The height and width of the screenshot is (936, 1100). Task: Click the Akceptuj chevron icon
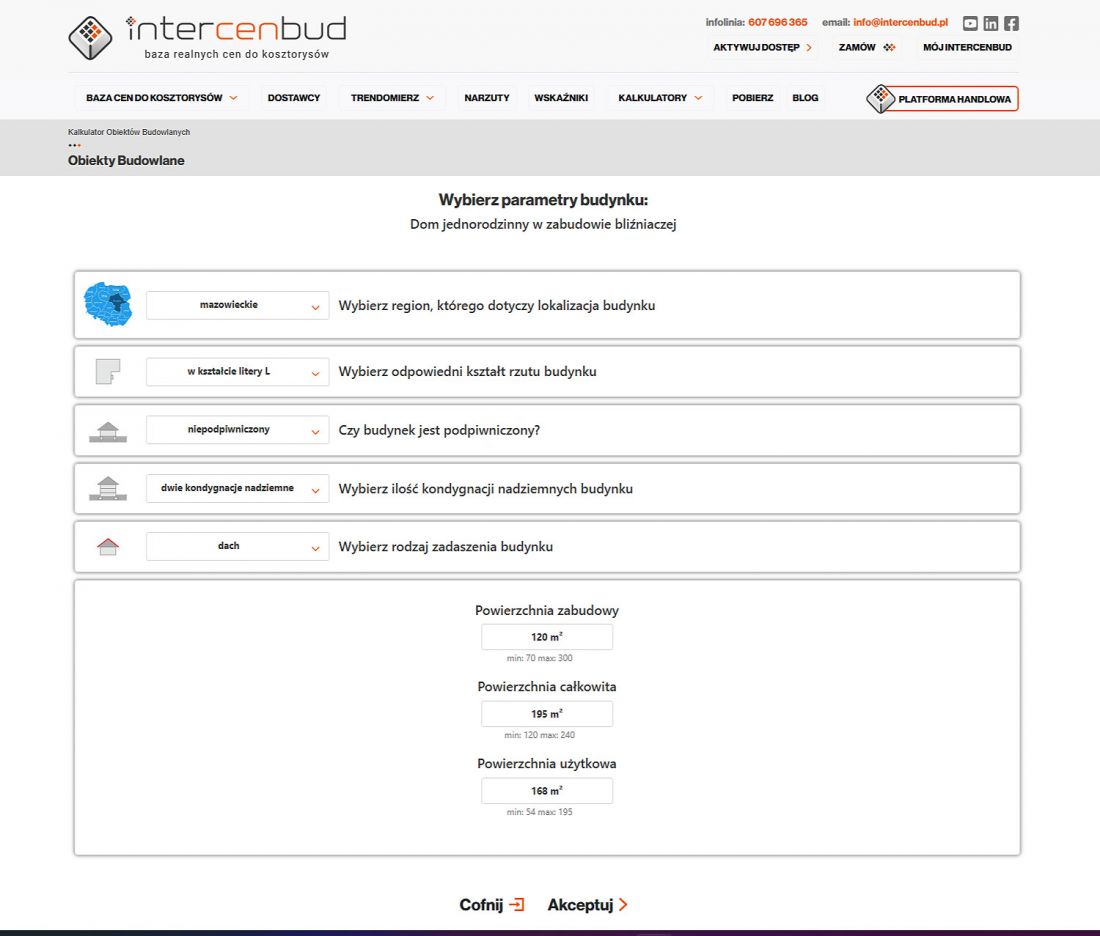click(x=623, y=904)
